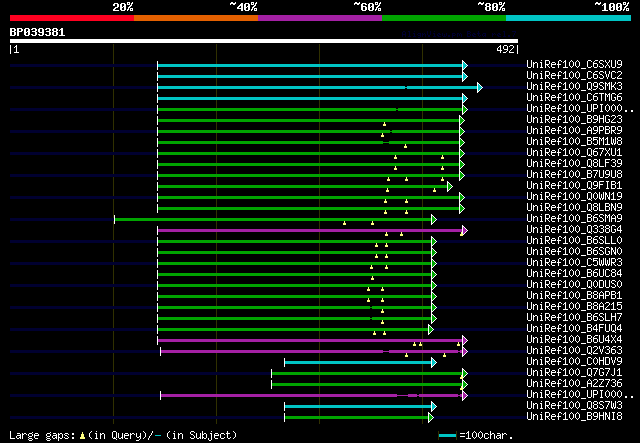This screenshot has height=443, width=640.
Task: Click the arrowhead of the UniRef100_A2Z736 row
Action: [x=465, y=385]
